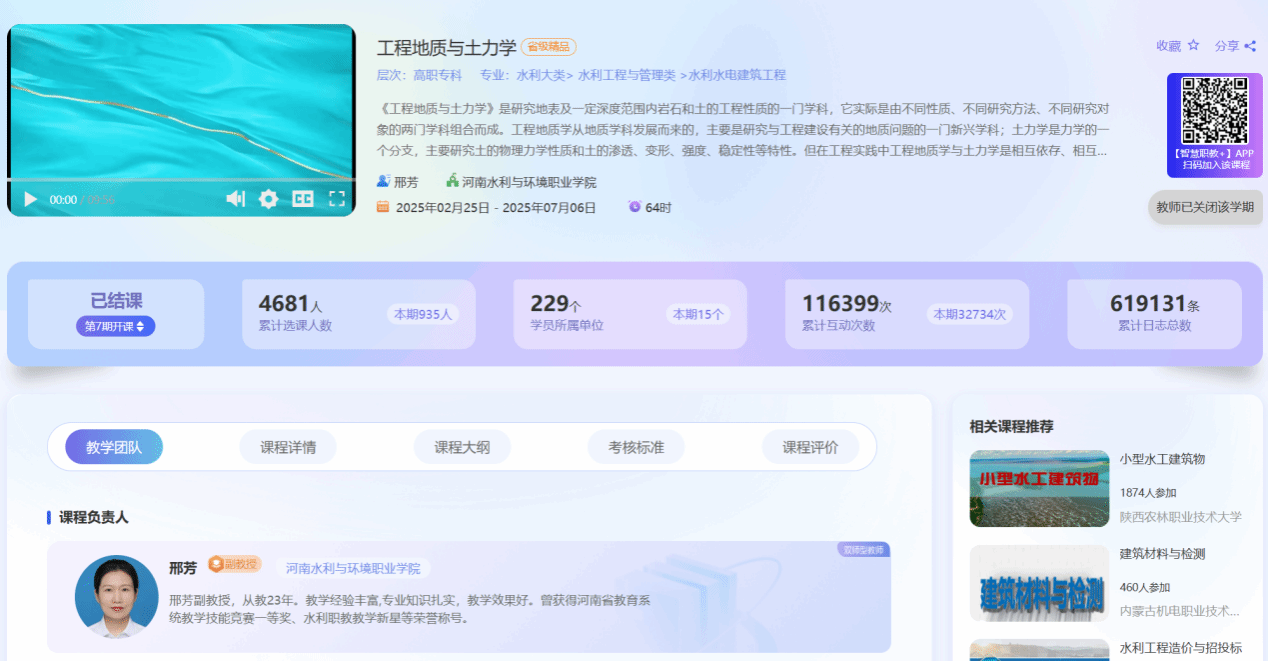Open video settings gear

(x=268, y=199)
